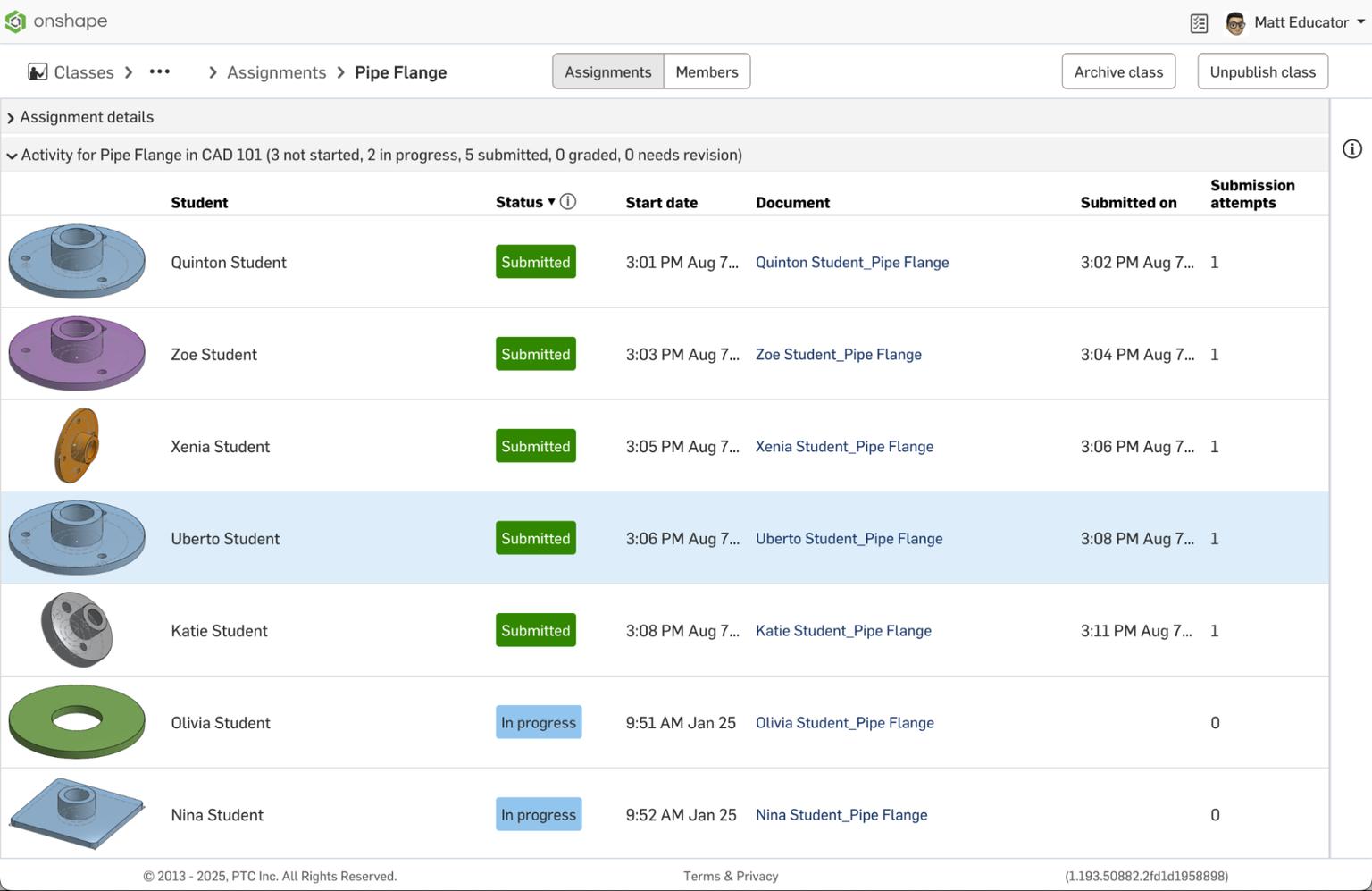Click the Onshape logo icon
This screenshot has height=891, width=1372.
16,21
